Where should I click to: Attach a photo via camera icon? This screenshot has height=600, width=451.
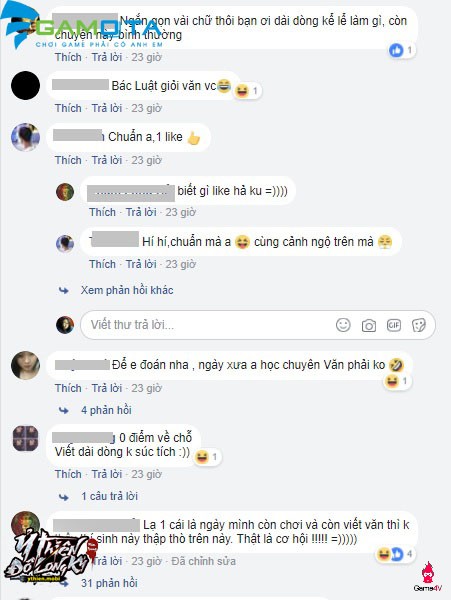(x=368, y=325)
